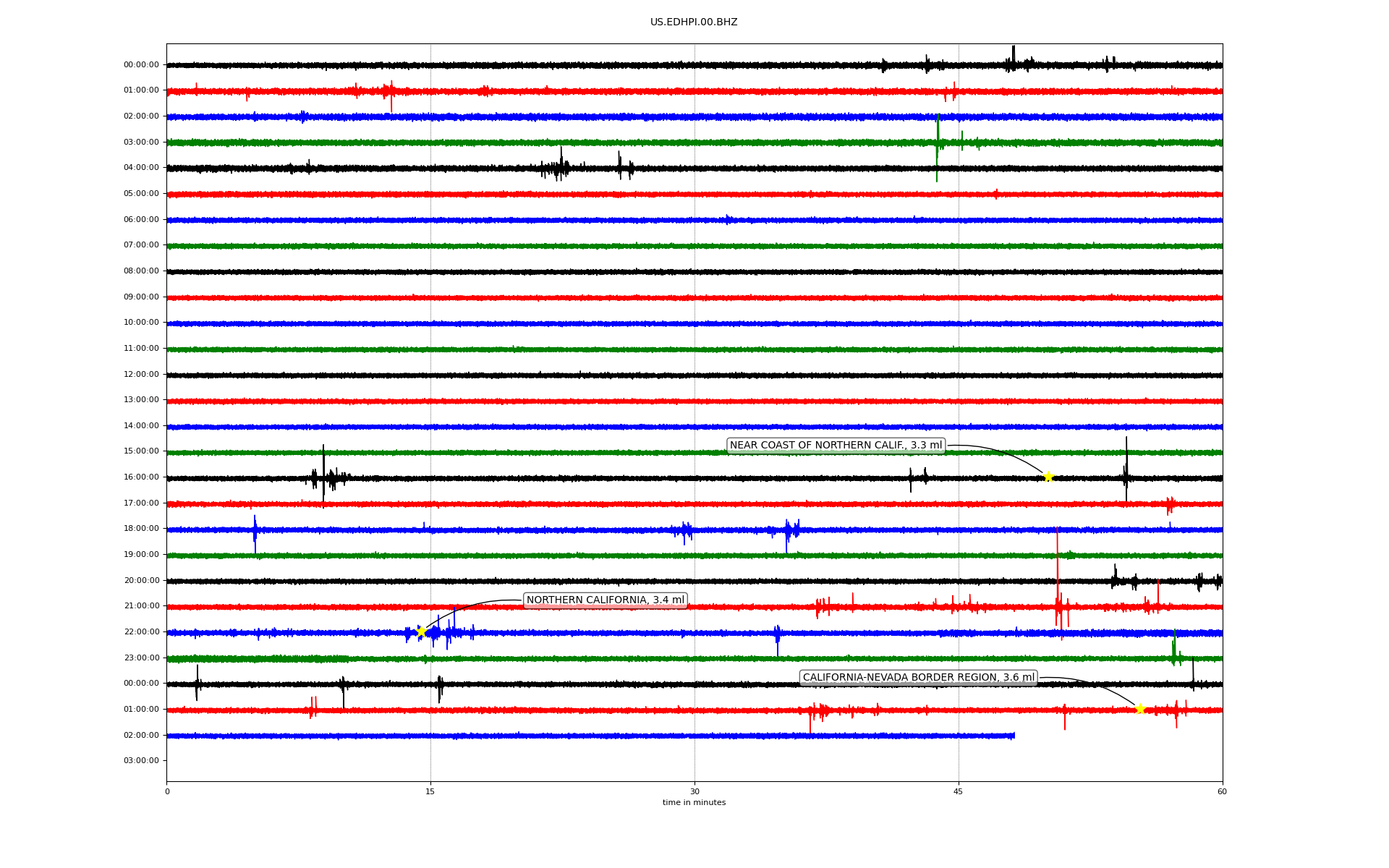Click the 05:00:00 time label
The height and width of the screenshot is (868, 1389).
[141, 193]
